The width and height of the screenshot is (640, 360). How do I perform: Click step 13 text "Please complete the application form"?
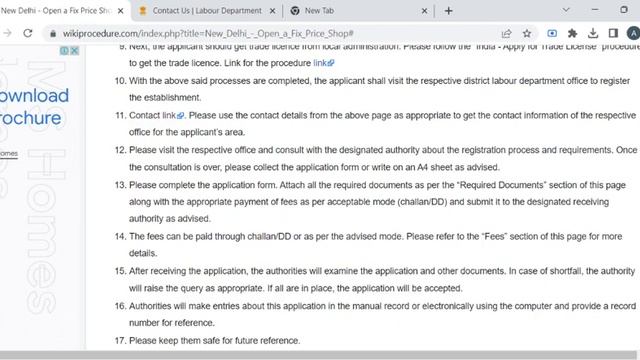click(203, 185)
